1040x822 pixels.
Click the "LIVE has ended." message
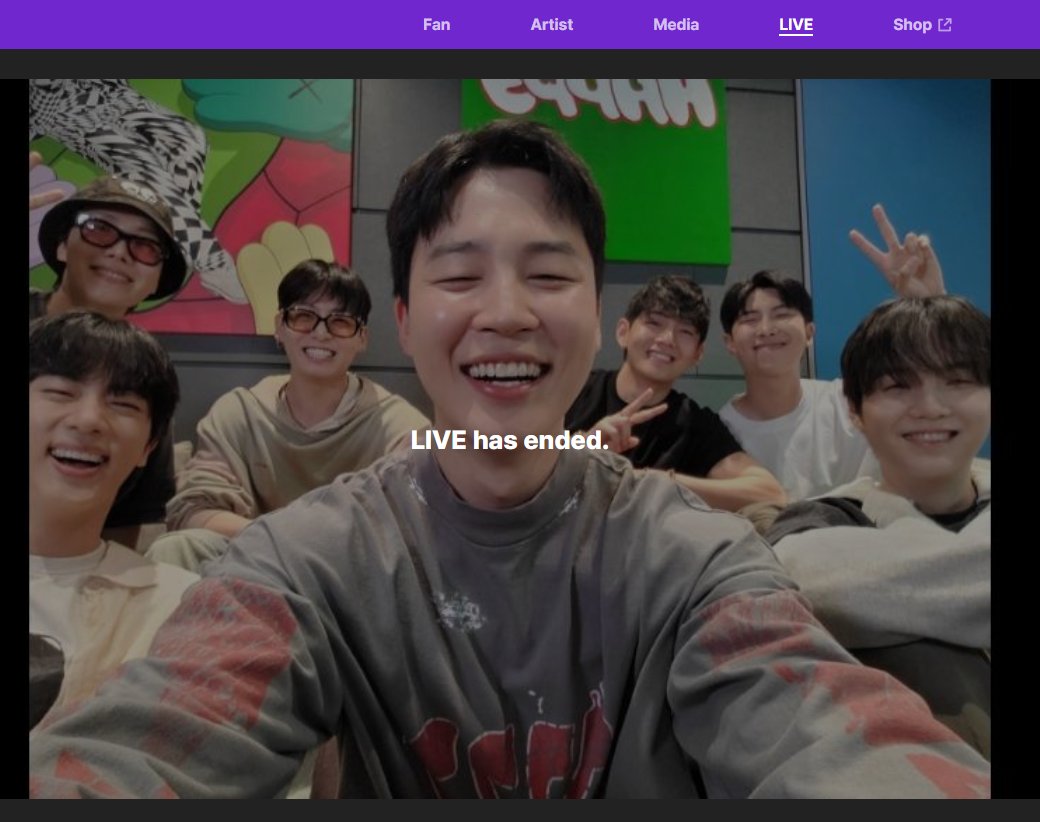(x=509, y=440)
